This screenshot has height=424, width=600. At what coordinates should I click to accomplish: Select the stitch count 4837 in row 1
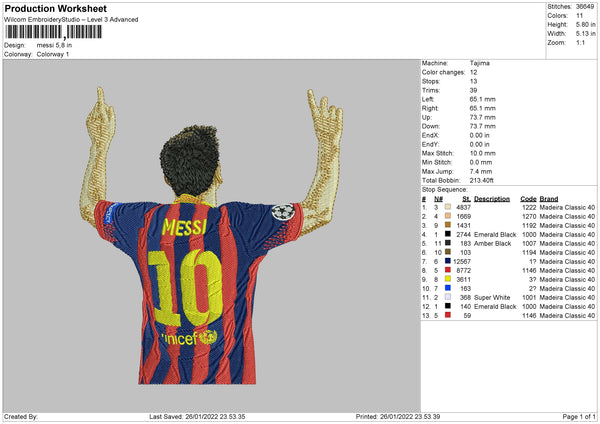pyautogui.click(x=463, y=207)
